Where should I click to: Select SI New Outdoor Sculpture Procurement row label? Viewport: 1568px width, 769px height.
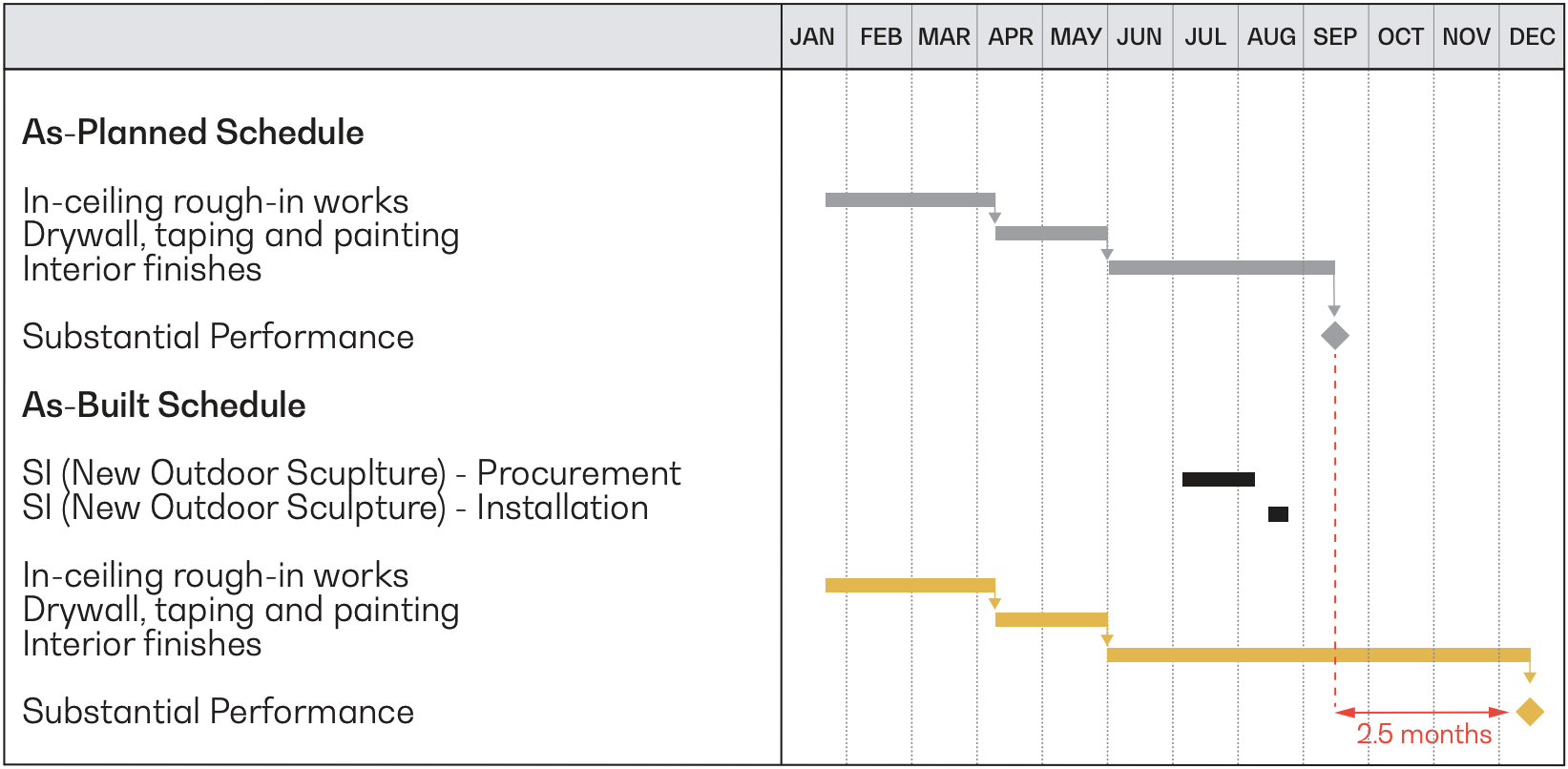click(351, 473)
